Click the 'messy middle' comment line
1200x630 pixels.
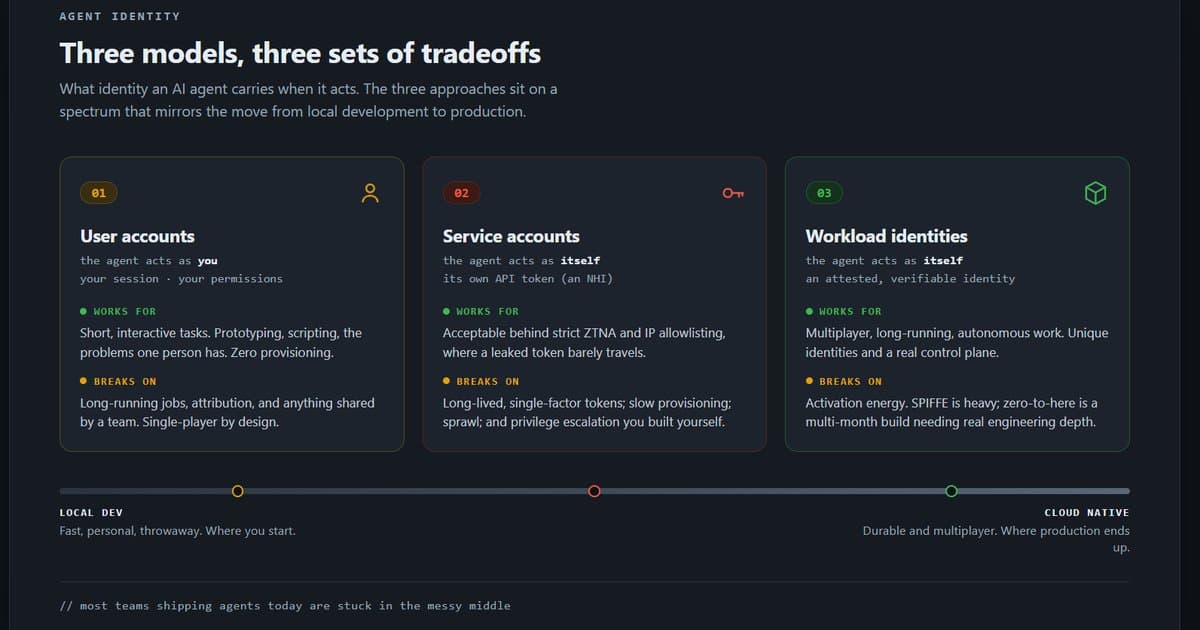click(285, 605)
